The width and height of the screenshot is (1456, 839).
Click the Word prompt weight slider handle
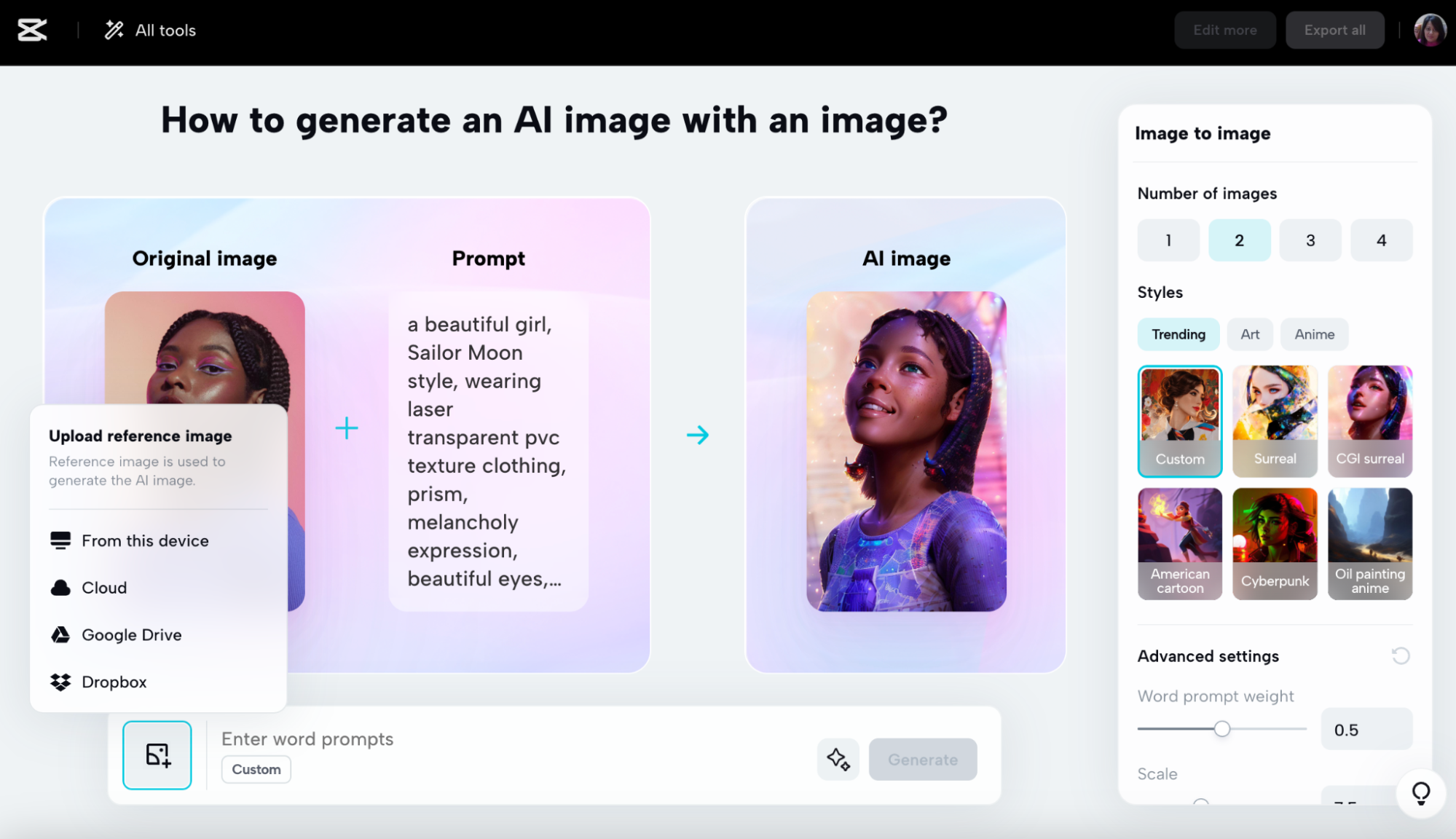[x=1221, y=728]
